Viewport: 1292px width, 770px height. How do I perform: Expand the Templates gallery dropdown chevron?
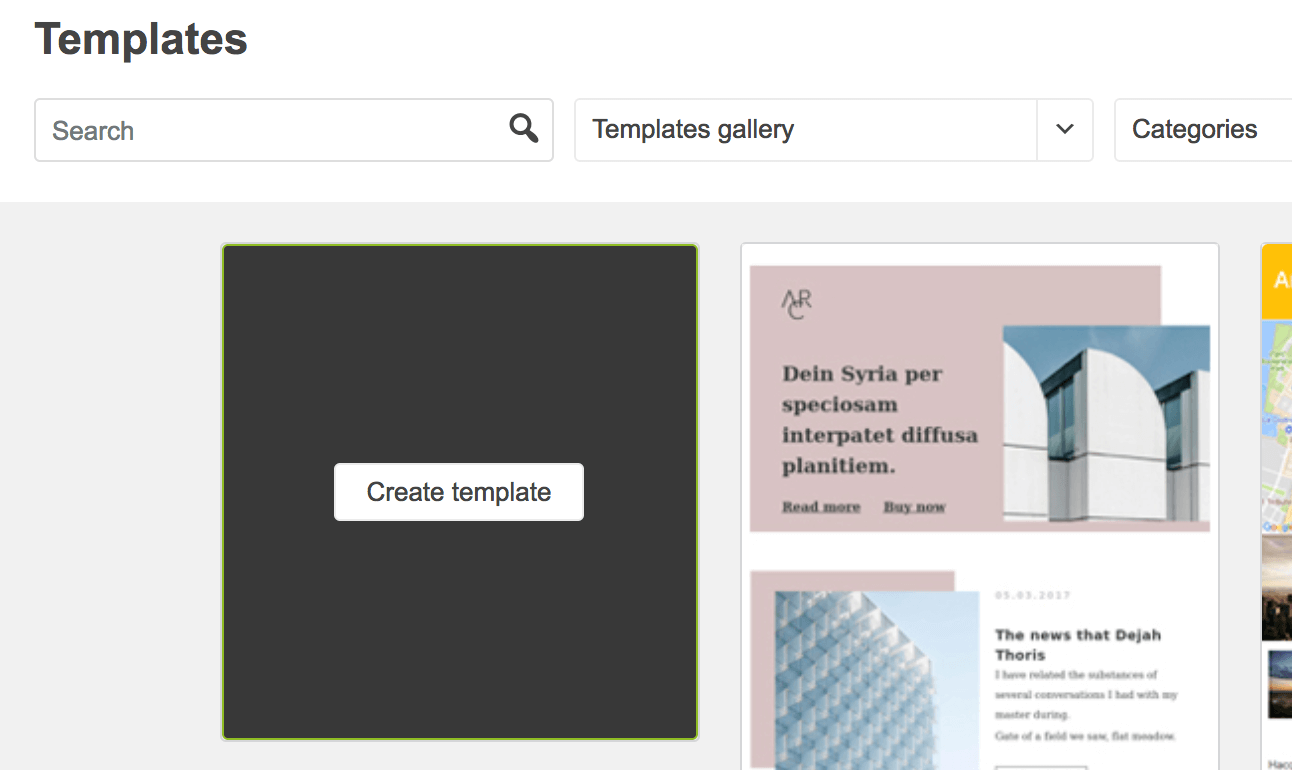point(1064,130)
